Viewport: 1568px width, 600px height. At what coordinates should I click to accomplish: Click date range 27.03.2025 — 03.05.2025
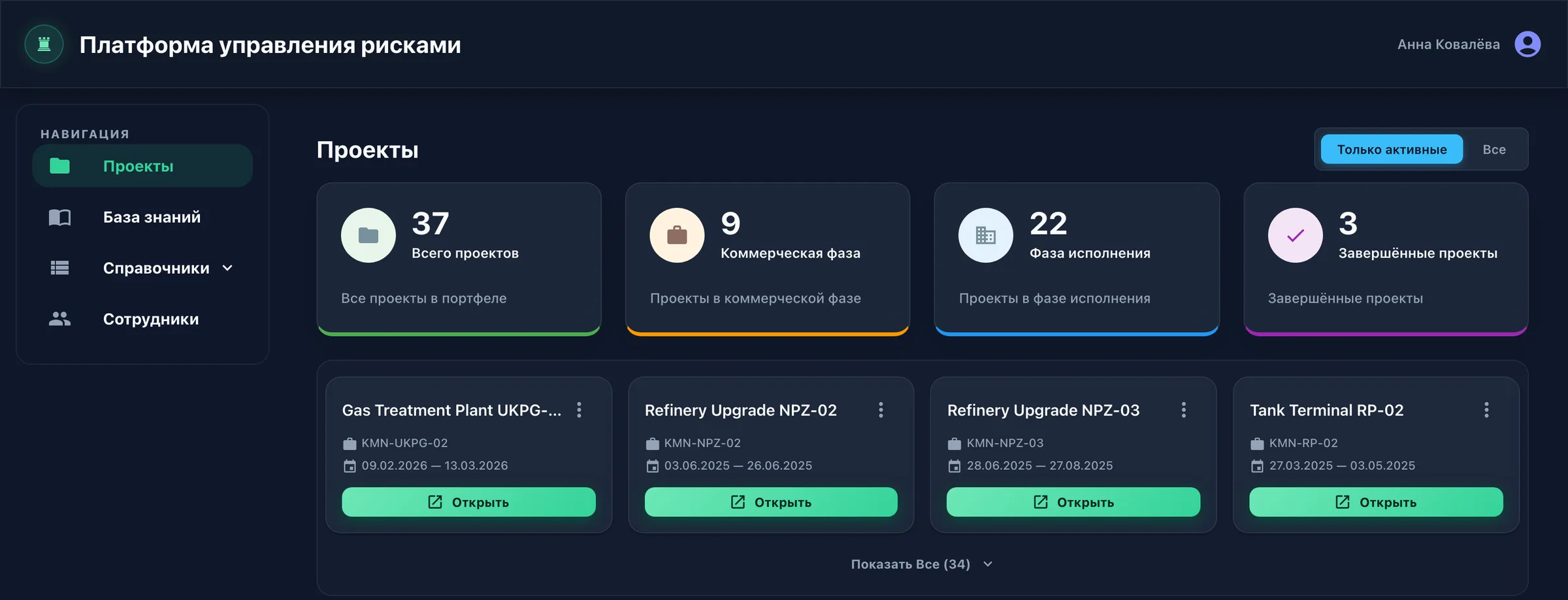pos(1342,465)
